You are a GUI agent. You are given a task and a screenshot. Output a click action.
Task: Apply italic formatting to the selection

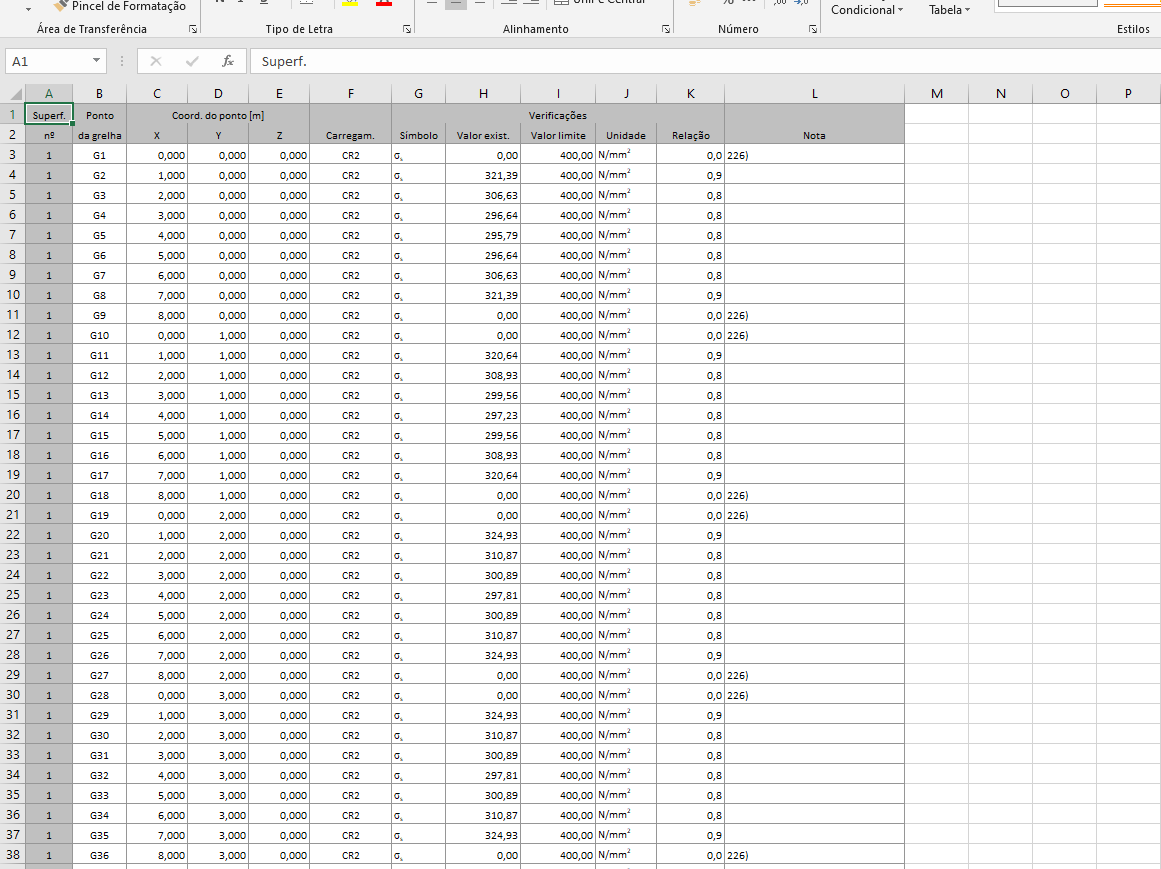(x=238, y=2)
